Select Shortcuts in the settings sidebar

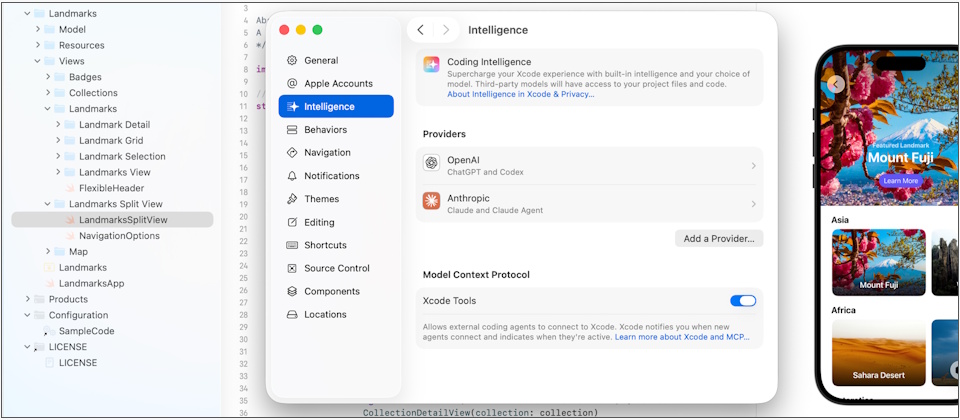click(x=325, y=245)
